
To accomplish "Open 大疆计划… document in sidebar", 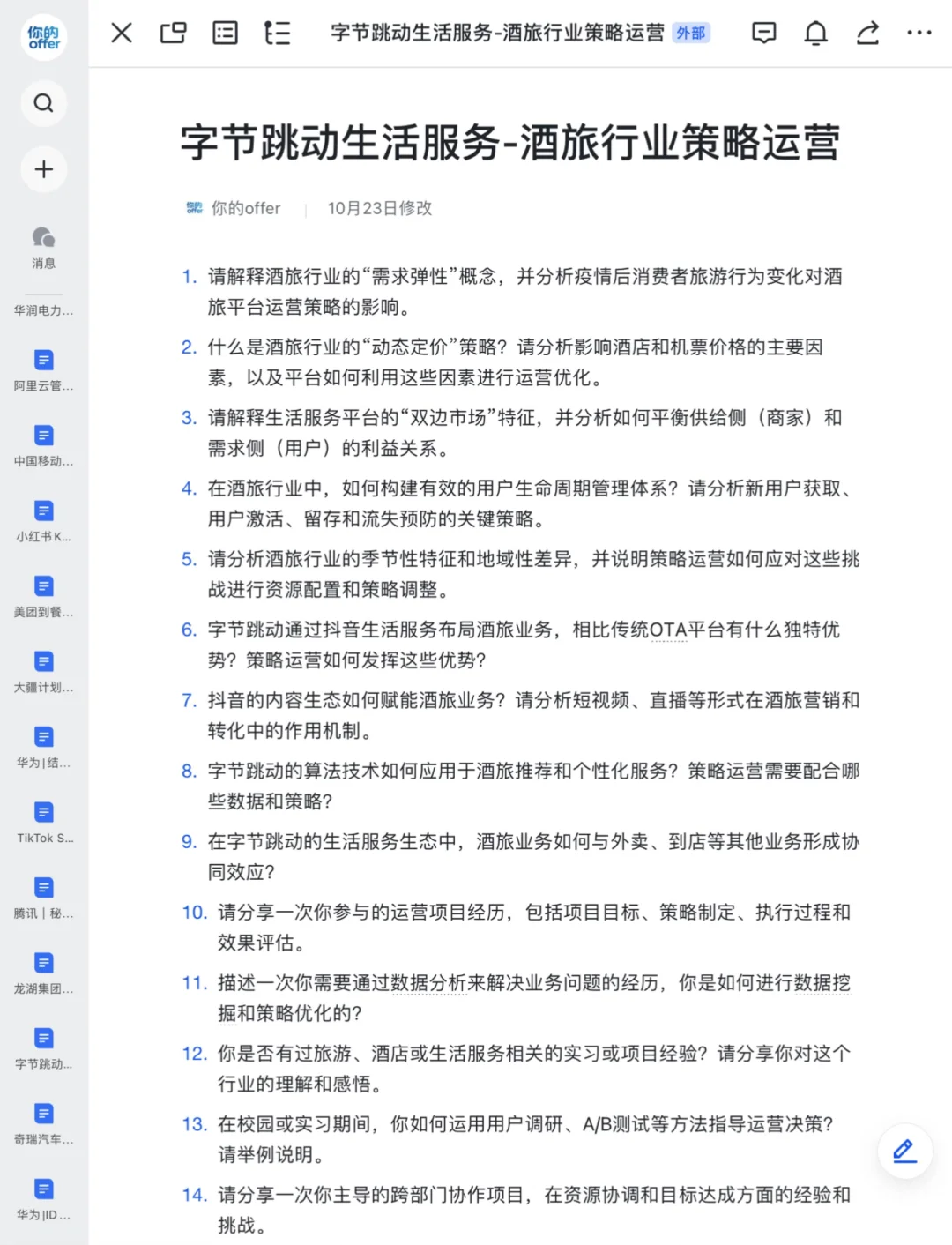I will click(44, 672).
